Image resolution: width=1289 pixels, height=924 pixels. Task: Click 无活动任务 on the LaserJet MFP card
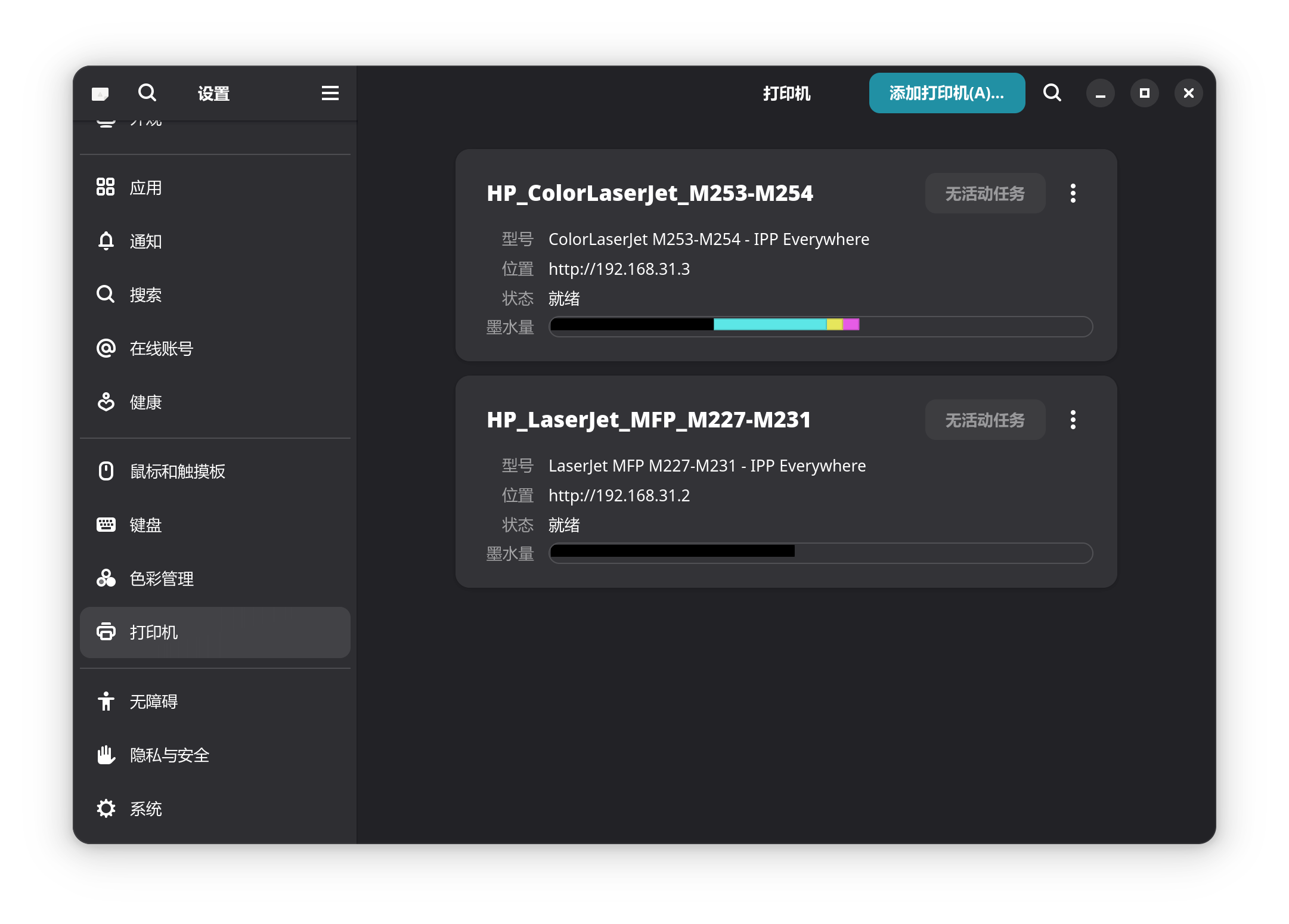click(985, 420)
